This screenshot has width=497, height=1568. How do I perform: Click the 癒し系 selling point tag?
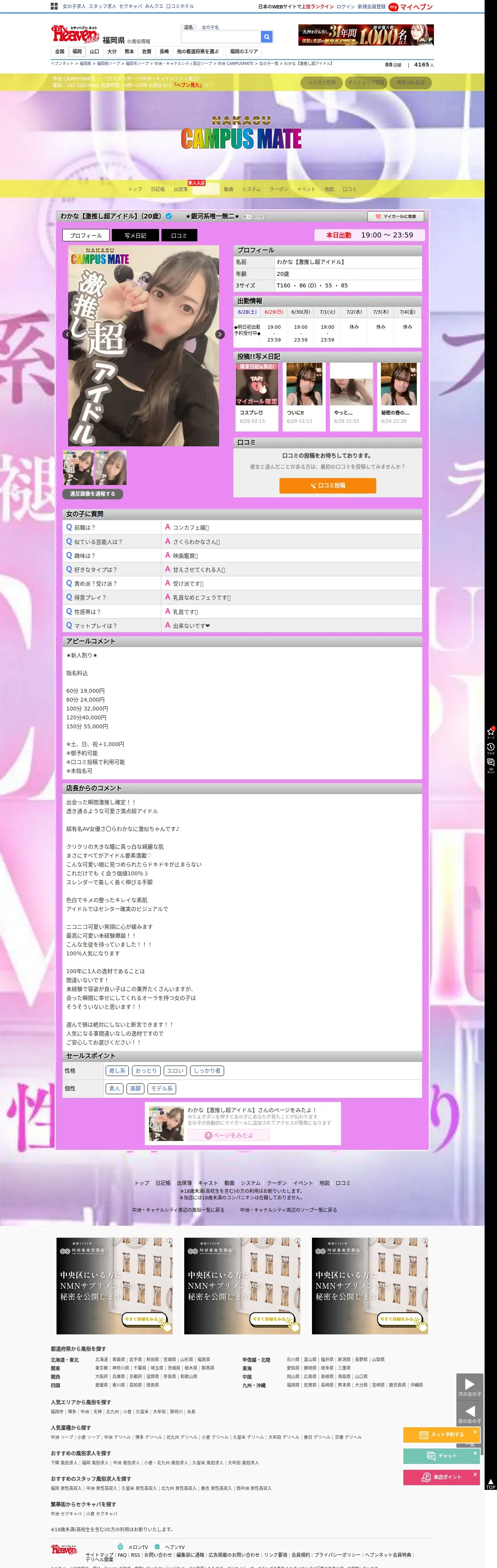click(117, 1071)
